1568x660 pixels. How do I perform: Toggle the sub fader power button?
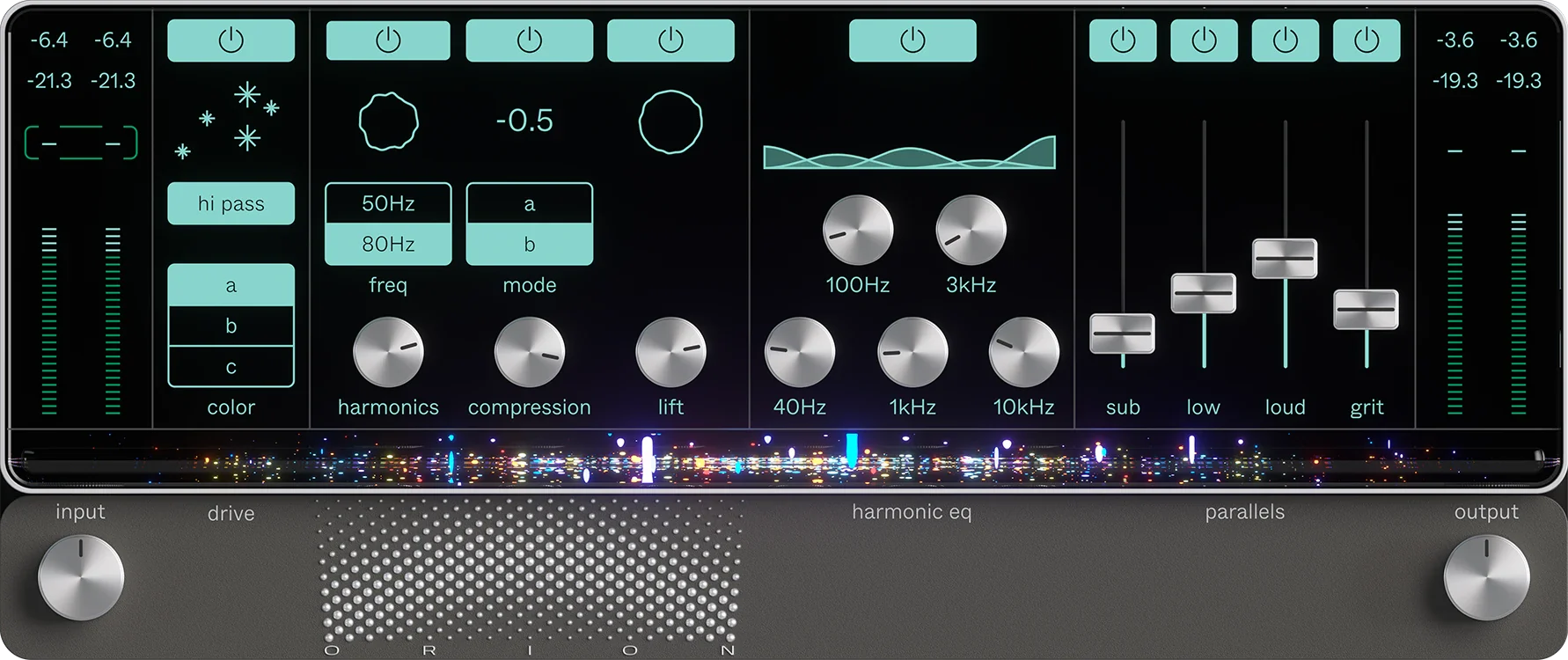click(1123, 40)
